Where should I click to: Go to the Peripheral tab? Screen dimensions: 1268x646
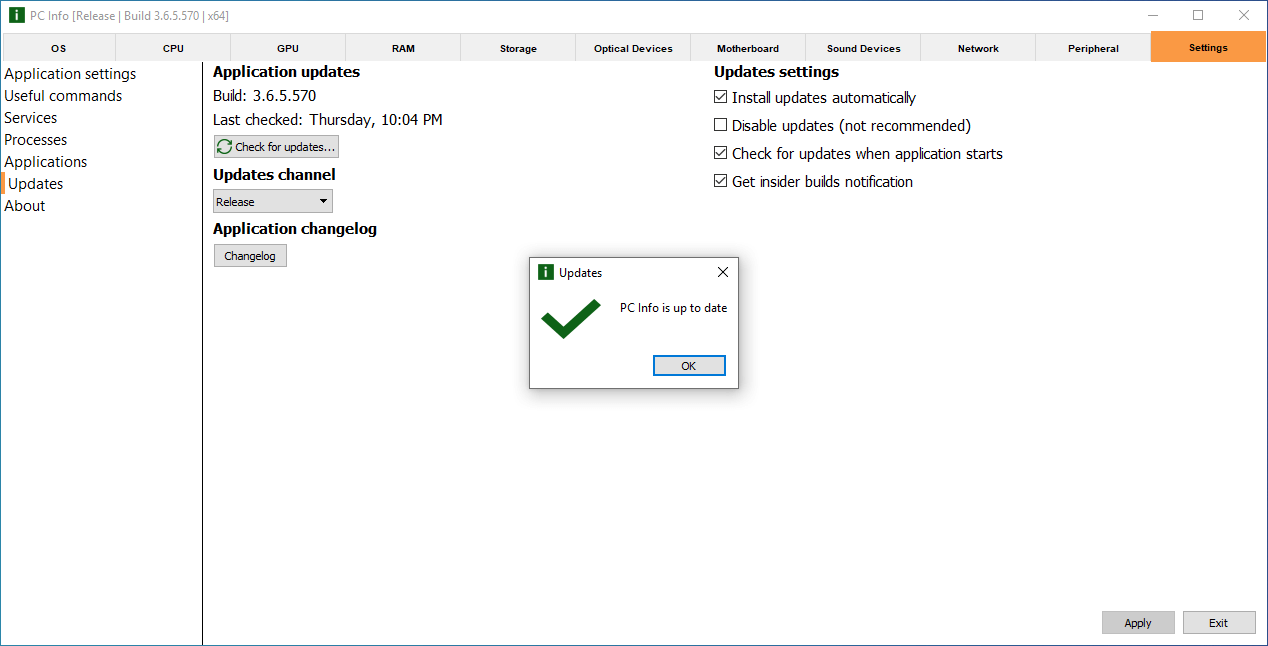(x=1093, y=48)
